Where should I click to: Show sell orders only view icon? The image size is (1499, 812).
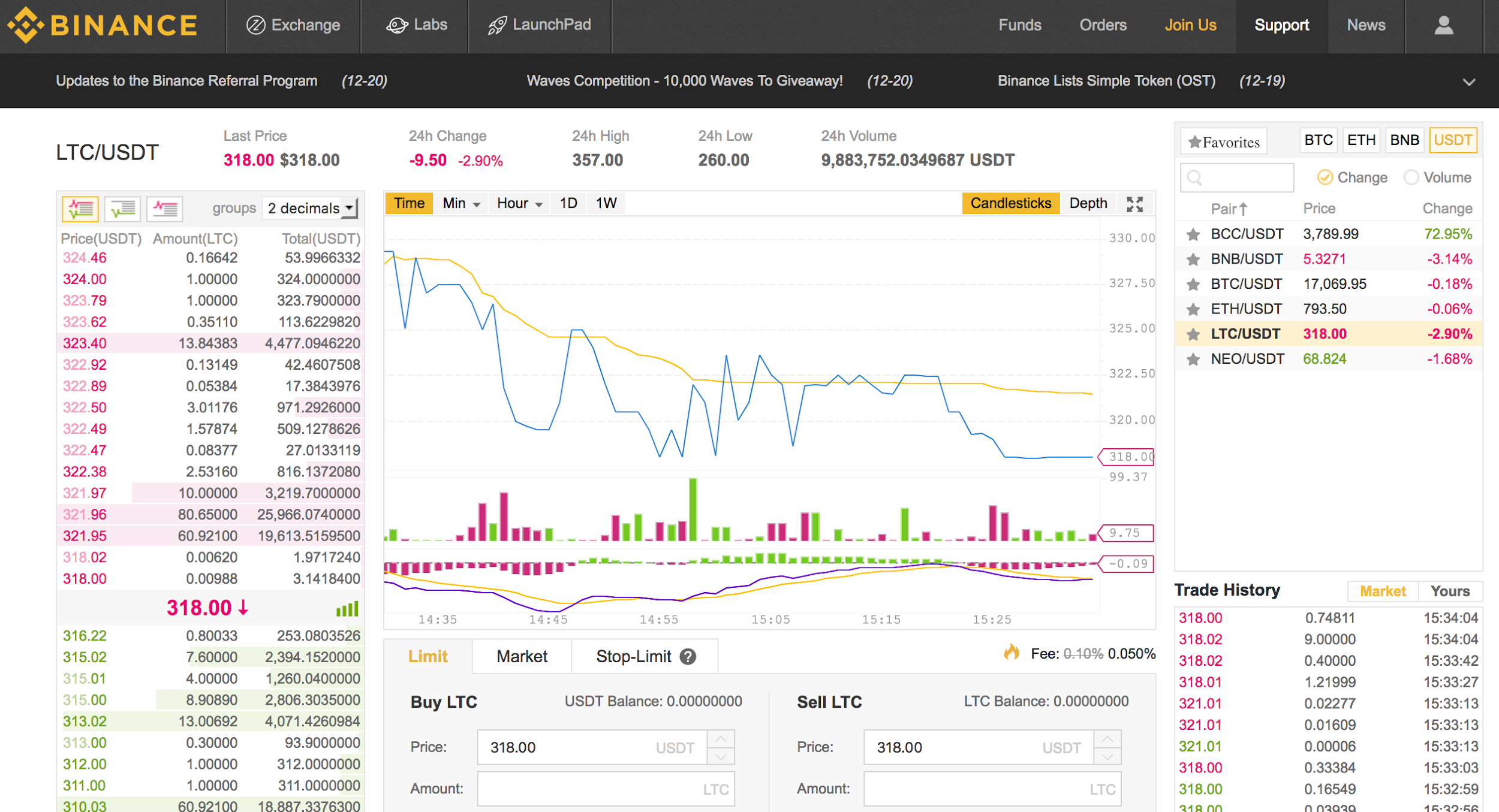coord(165,209)
